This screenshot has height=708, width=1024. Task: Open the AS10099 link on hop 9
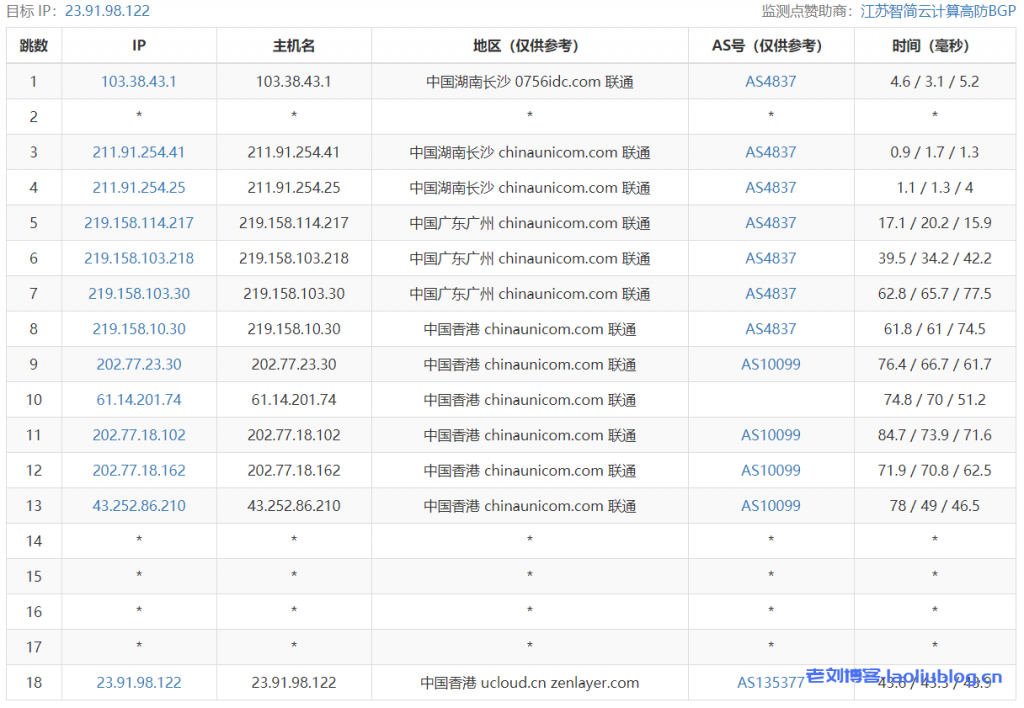click(x=770, y=364)
